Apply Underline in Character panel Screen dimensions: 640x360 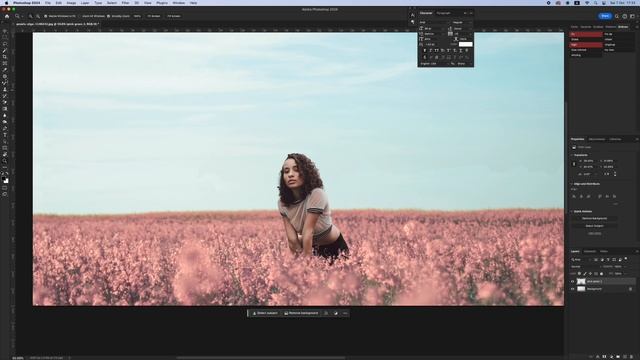(460, 51)
